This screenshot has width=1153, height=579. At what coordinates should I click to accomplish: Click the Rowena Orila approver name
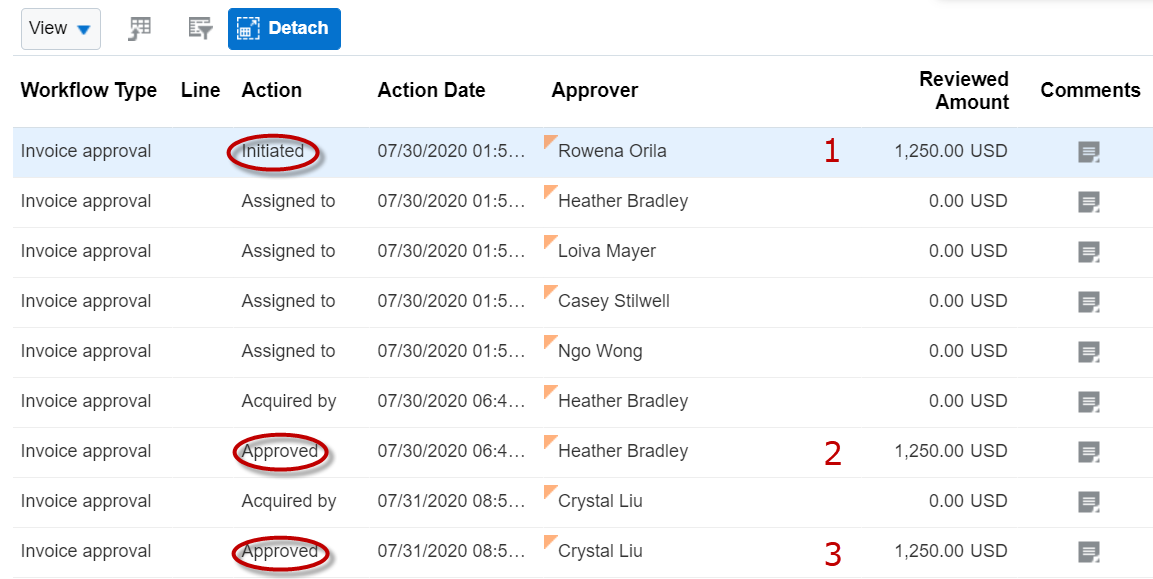click(612, 152)
